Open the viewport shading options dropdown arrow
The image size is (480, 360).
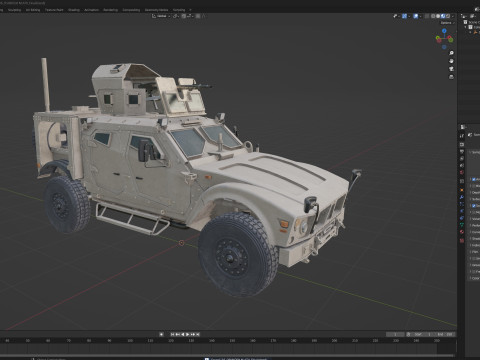(x=453, y=16)
